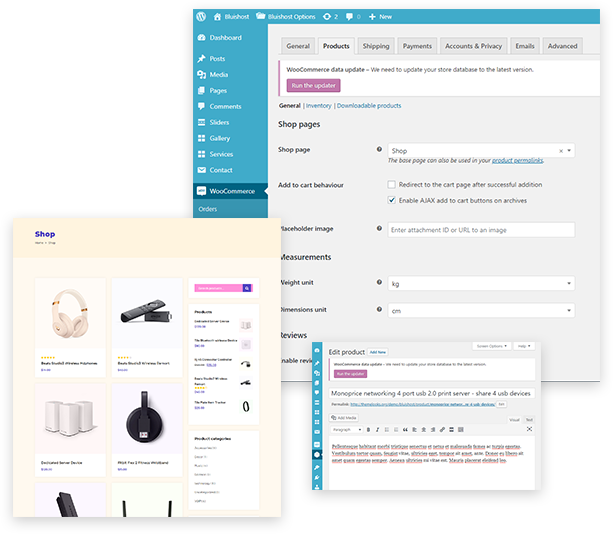Toggle distraction-free fullscreen editor icon
The width and height of the screenshot is (613, 534).
[x=529, y=429]
